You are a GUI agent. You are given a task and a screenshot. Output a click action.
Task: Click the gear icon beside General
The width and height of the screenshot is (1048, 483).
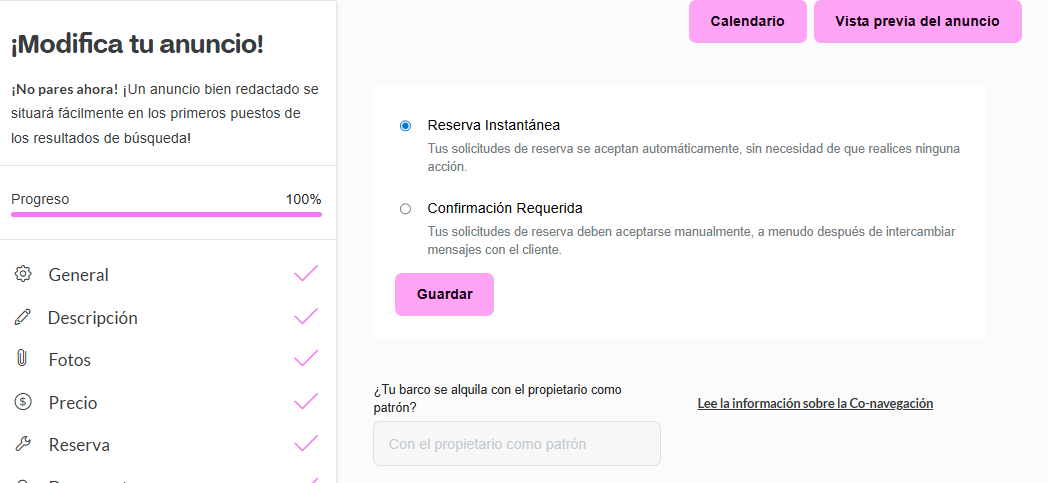pos(23,274)
